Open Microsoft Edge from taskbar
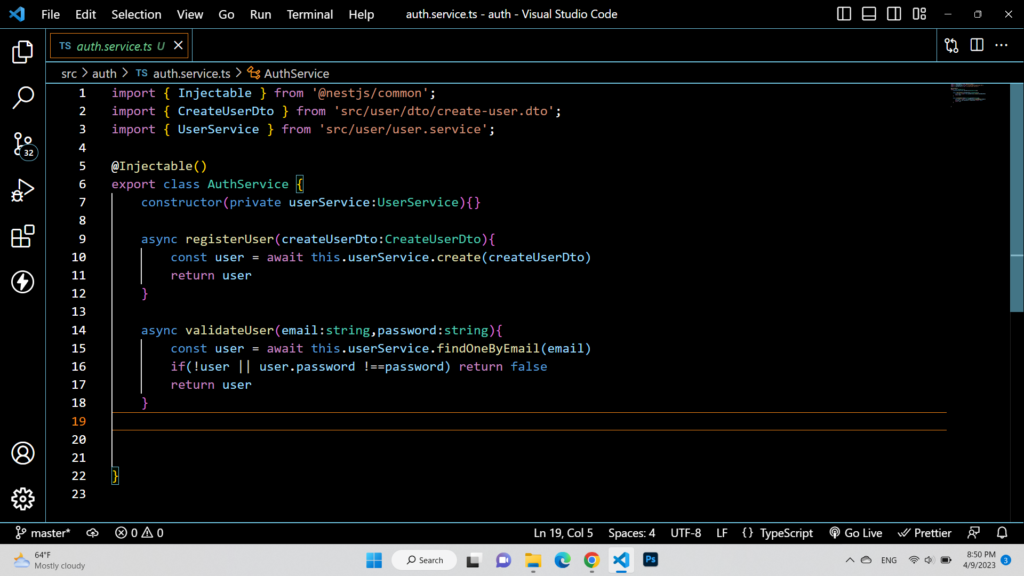The height and width of the screenshot is (576, 1024). pos(562,560)
